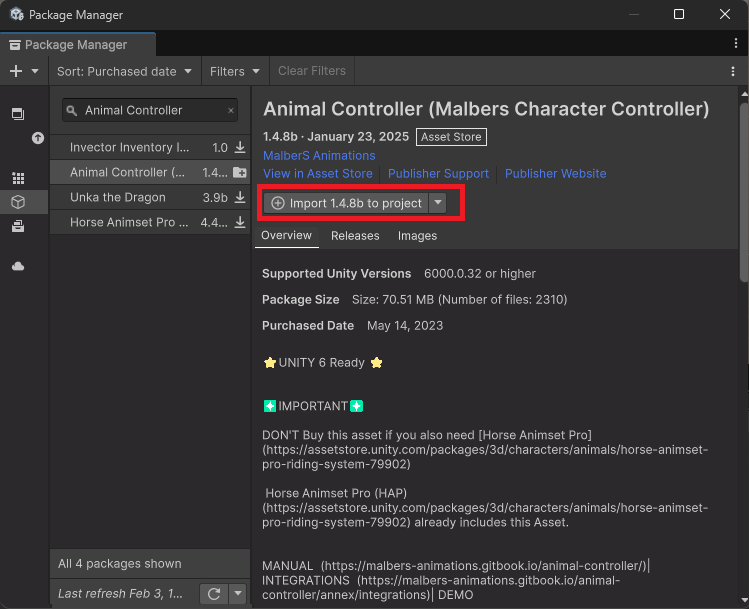Click the refresh packages list icon
This screenshot has width=749, height=609.
click(214, 594)
